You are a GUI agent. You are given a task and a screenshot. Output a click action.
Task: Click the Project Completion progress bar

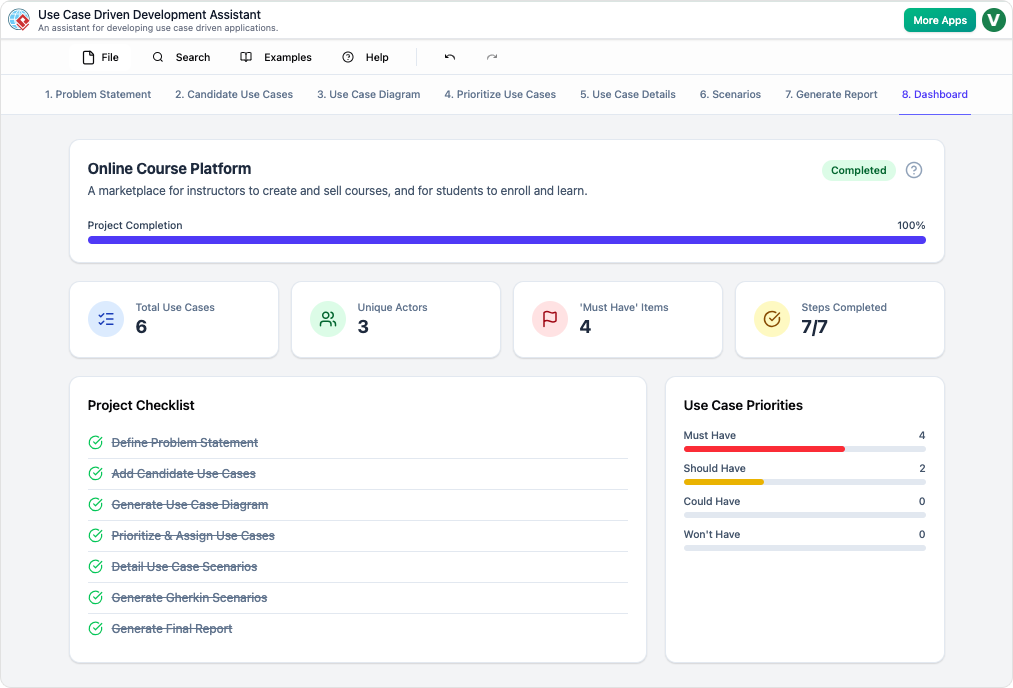click(x=506, y=240)
